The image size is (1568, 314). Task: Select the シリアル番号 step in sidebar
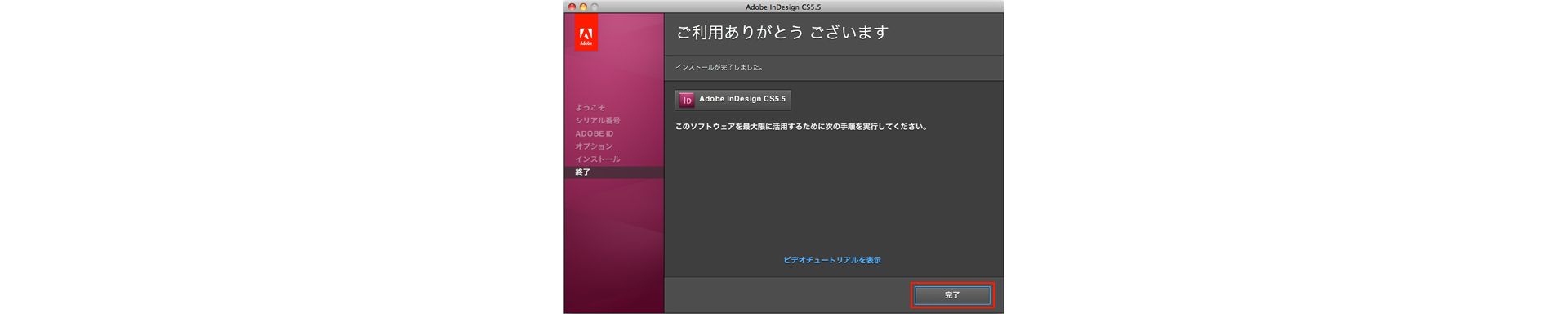(x=597, y=120)
